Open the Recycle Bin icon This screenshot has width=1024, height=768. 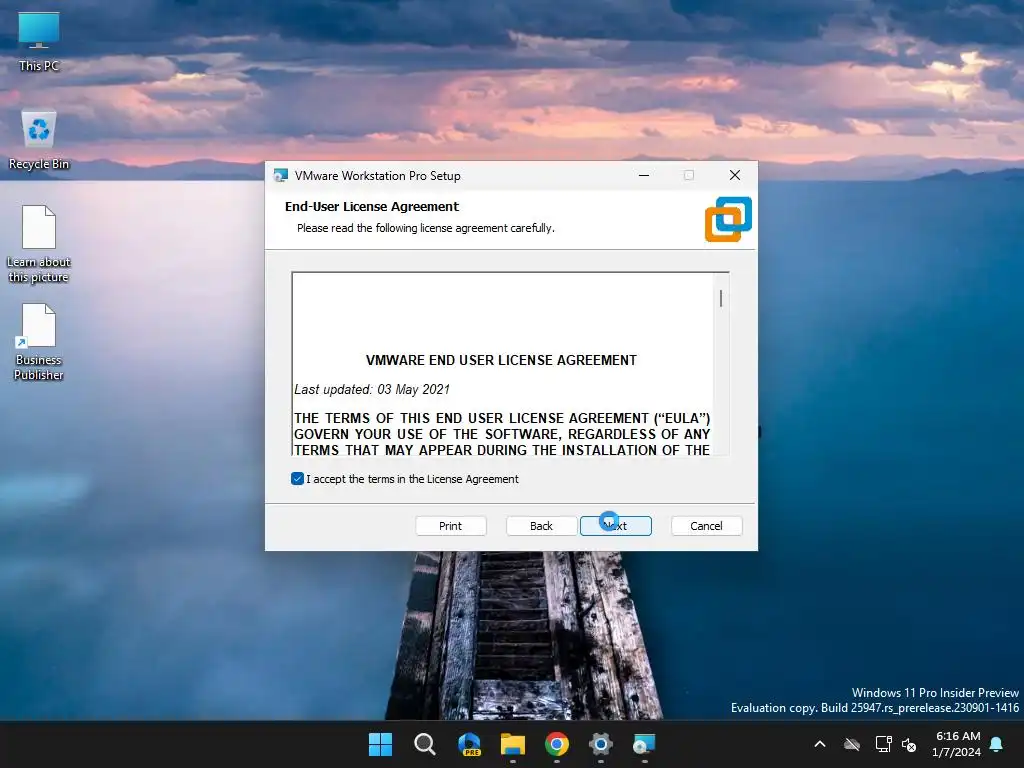(x=39, y=139)
